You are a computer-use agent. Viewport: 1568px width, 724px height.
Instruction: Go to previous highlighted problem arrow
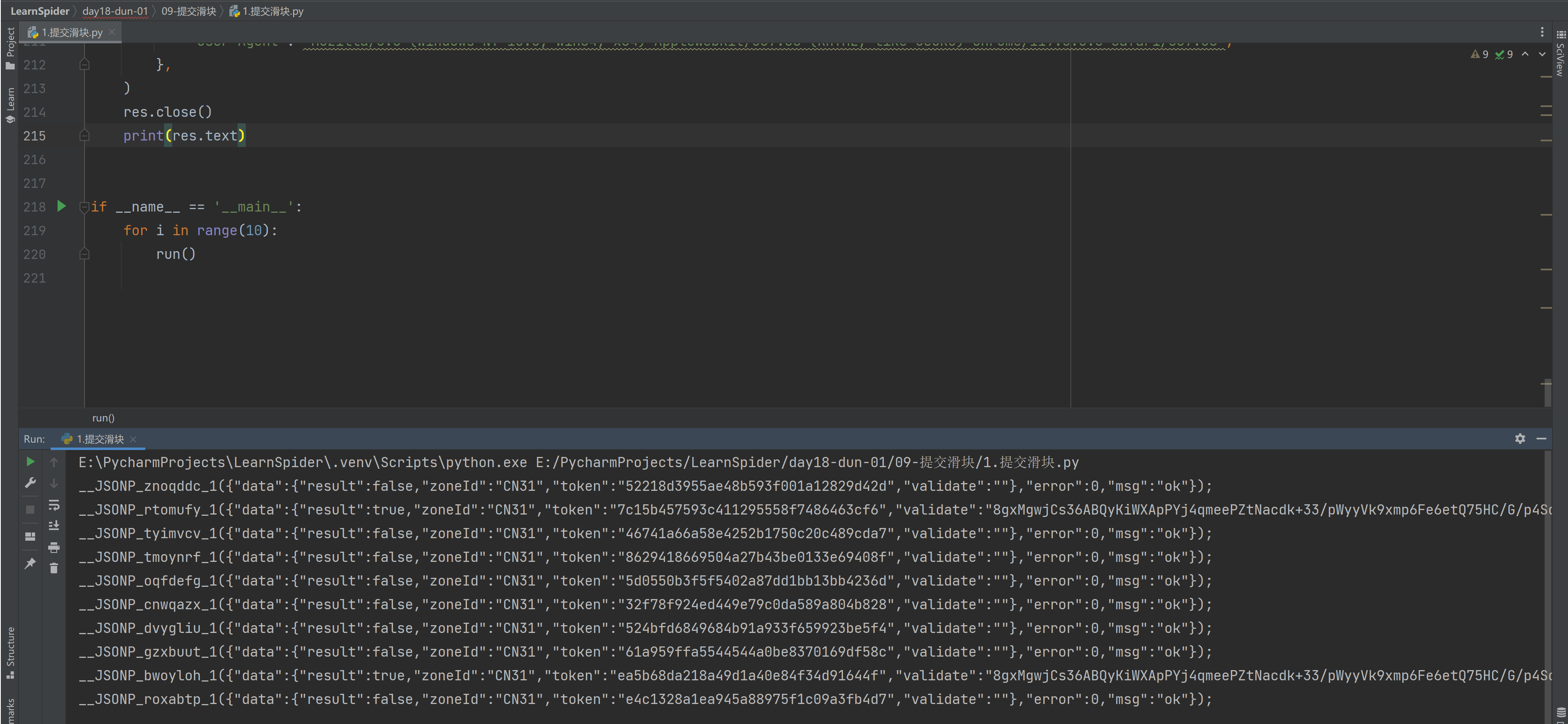pos(1525,54)
